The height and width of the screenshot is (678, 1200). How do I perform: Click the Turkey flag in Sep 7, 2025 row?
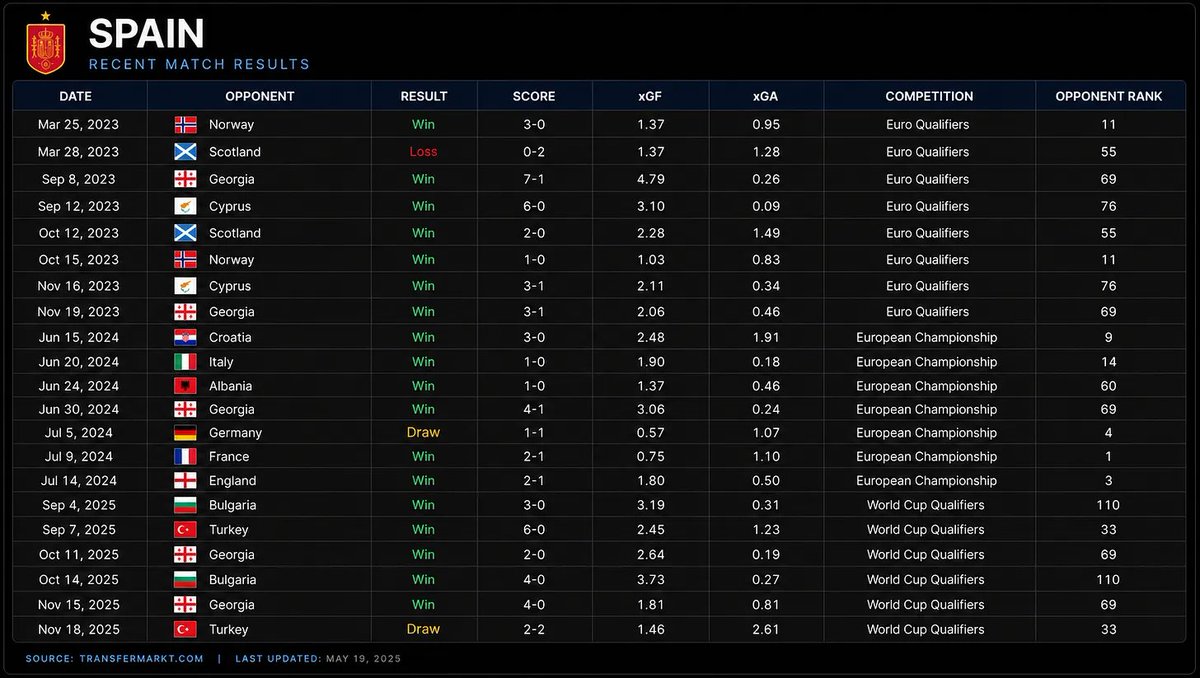click(186, 530)
